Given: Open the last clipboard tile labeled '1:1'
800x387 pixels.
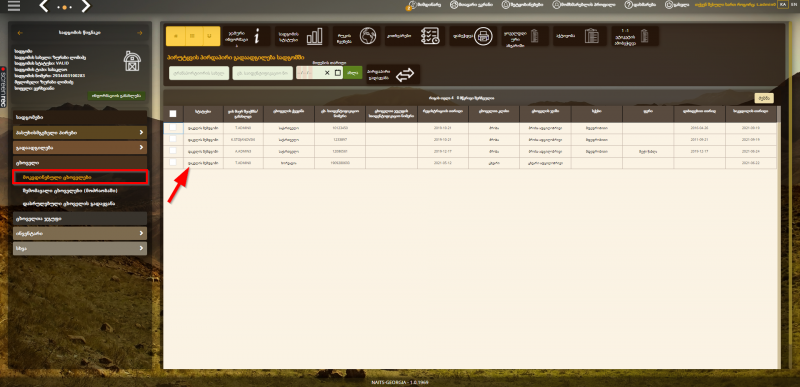Looking at the screenshot, I should point(635,36).
